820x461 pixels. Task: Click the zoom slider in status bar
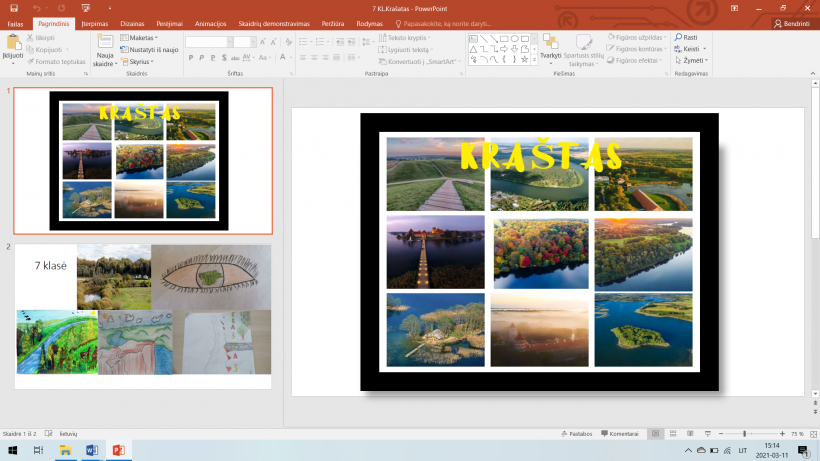pyautogui.click(x=745, y=434)
